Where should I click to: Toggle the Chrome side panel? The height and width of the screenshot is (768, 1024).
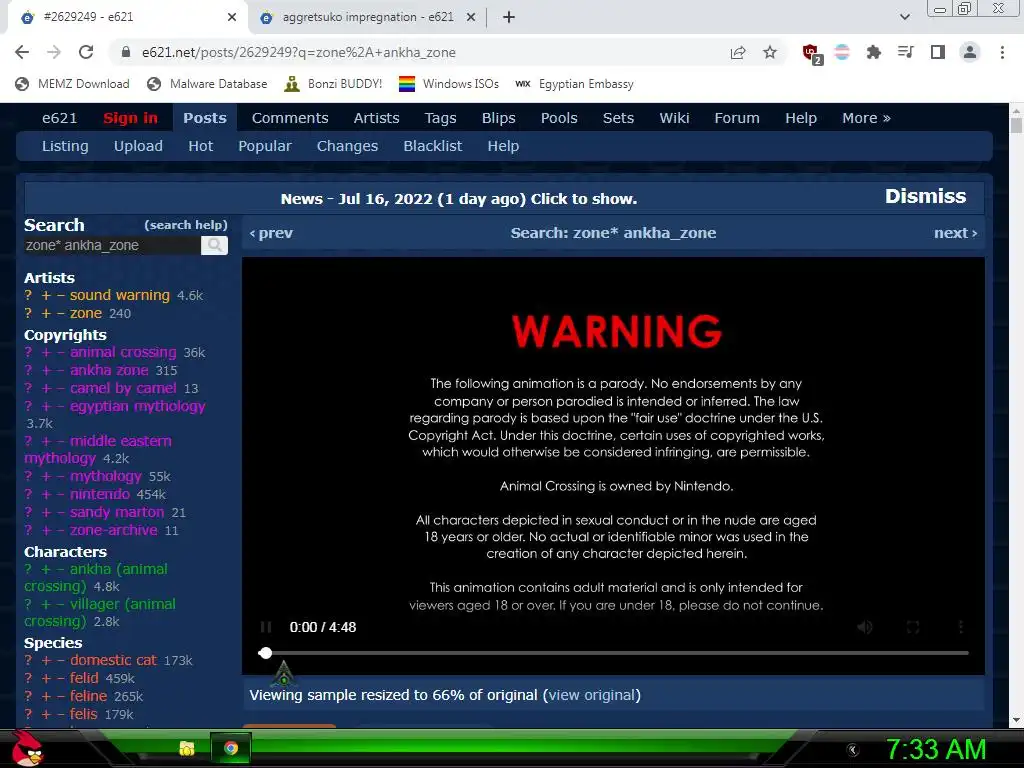click(x=938, y=52)
